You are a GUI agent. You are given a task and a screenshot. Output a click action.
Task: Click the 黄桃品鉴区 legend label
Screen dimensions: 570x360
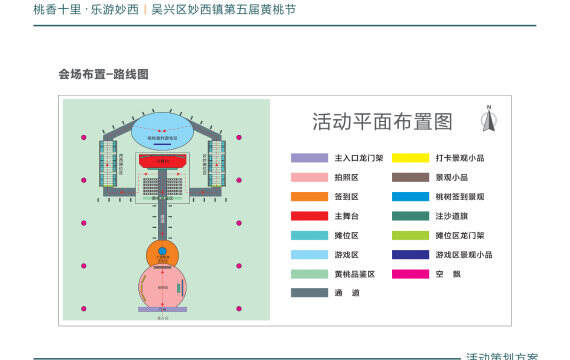click(354, 274)
